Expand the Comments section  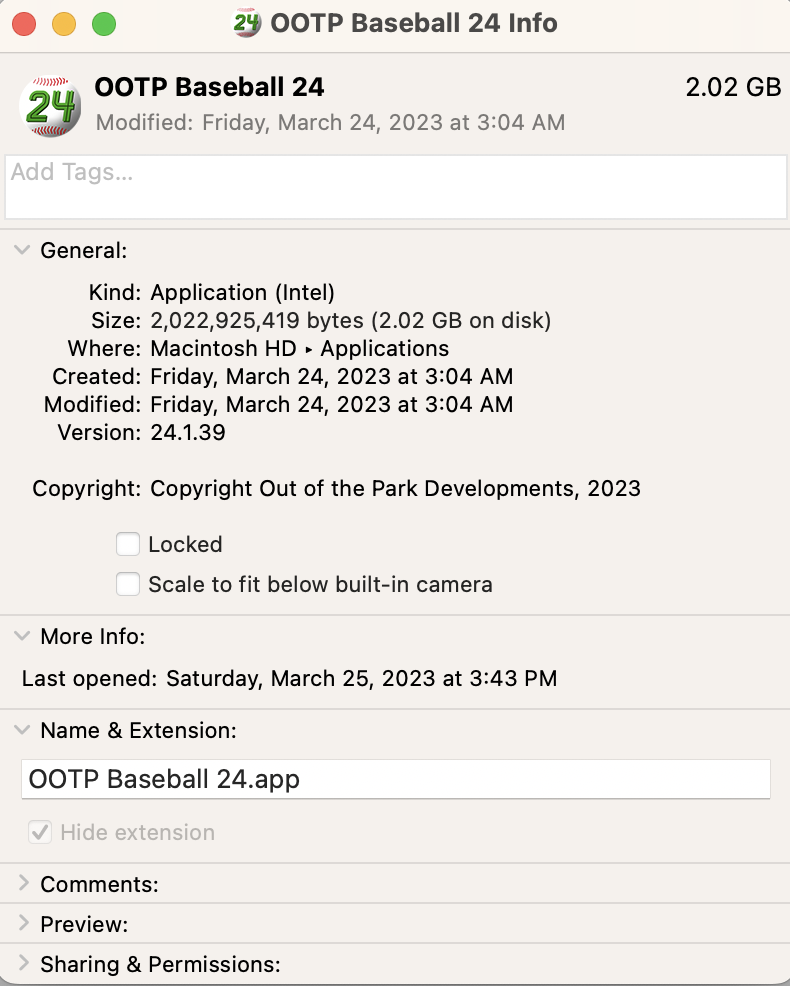[x=22, y=884]
